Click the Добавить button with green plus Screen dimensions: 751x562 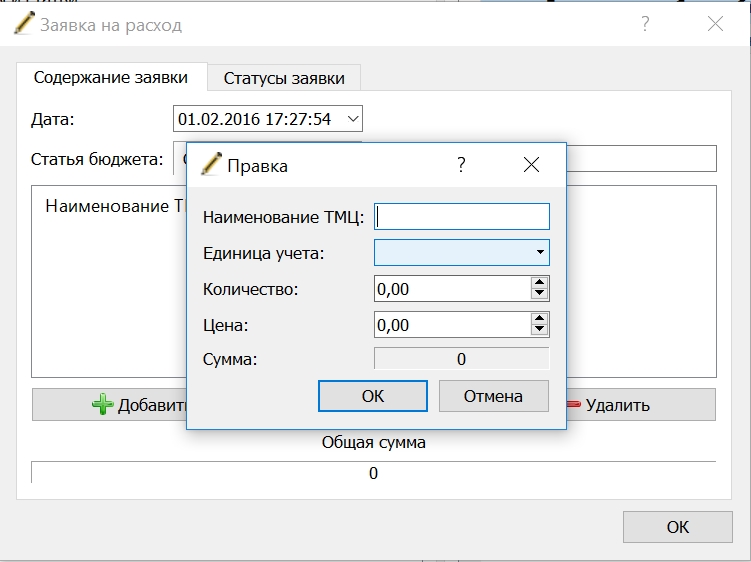[109, 405]
